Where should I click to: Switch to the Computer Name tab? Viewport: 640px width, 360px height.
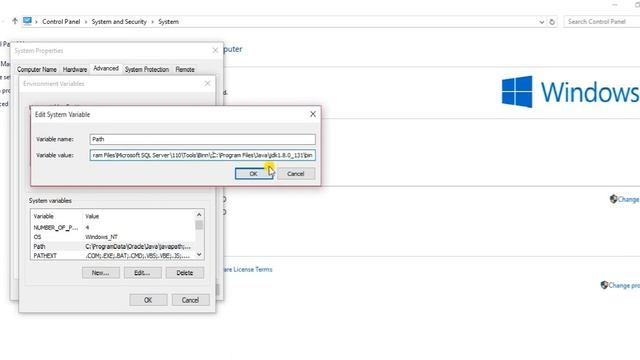coord(37,69)
